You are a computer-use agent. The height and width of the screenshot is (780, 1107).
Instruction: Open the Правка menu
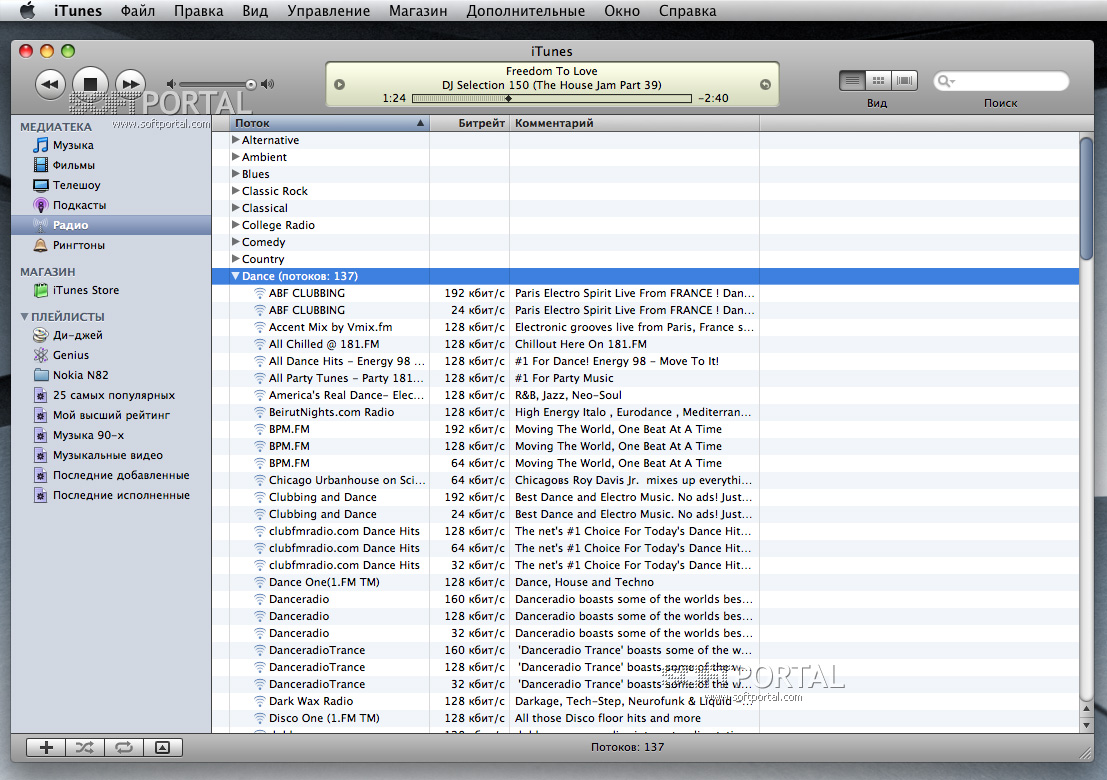coord(198,11)
